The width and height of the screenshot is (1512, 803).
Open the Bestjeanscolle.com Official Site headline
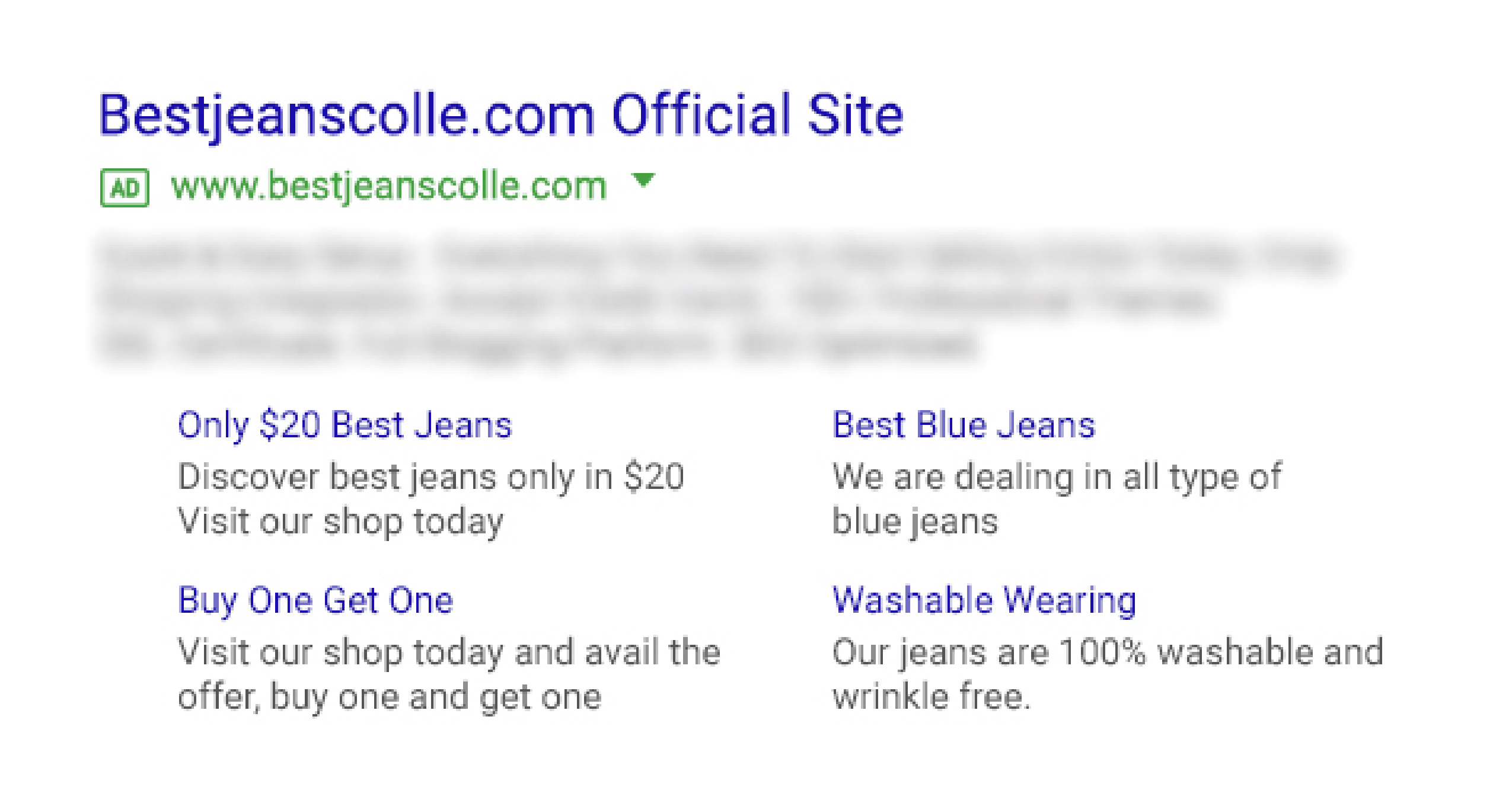tap(501, 116)
